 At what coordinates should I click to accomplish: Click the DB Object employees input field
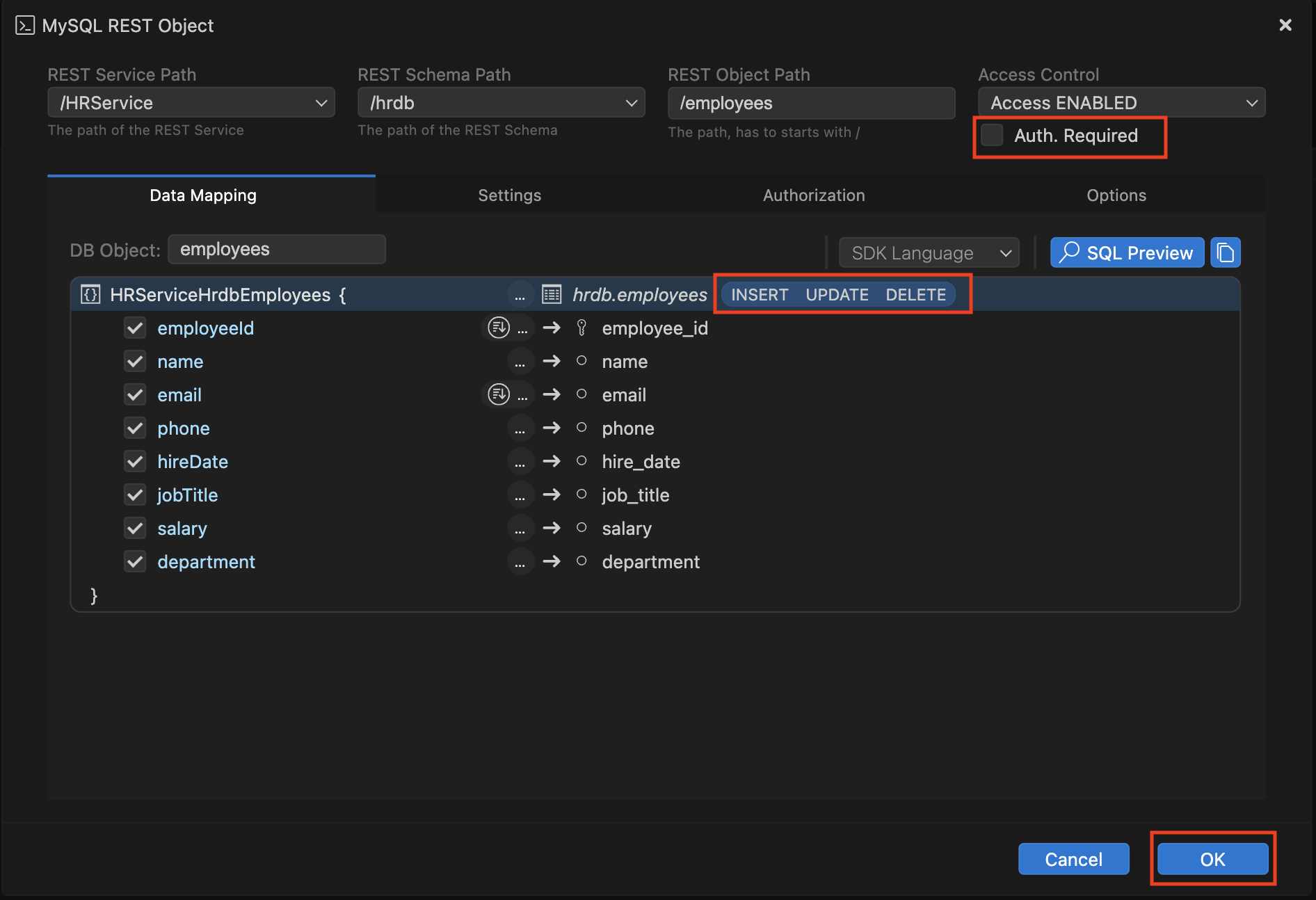(276, 249)
